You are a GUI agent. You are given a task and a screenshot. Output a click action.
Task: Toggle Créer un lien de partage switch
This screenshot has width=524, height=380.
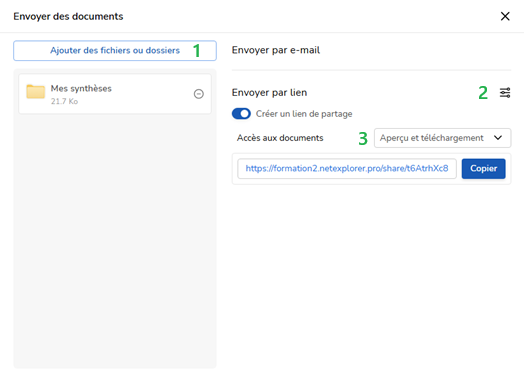click(x=241, y=114)
